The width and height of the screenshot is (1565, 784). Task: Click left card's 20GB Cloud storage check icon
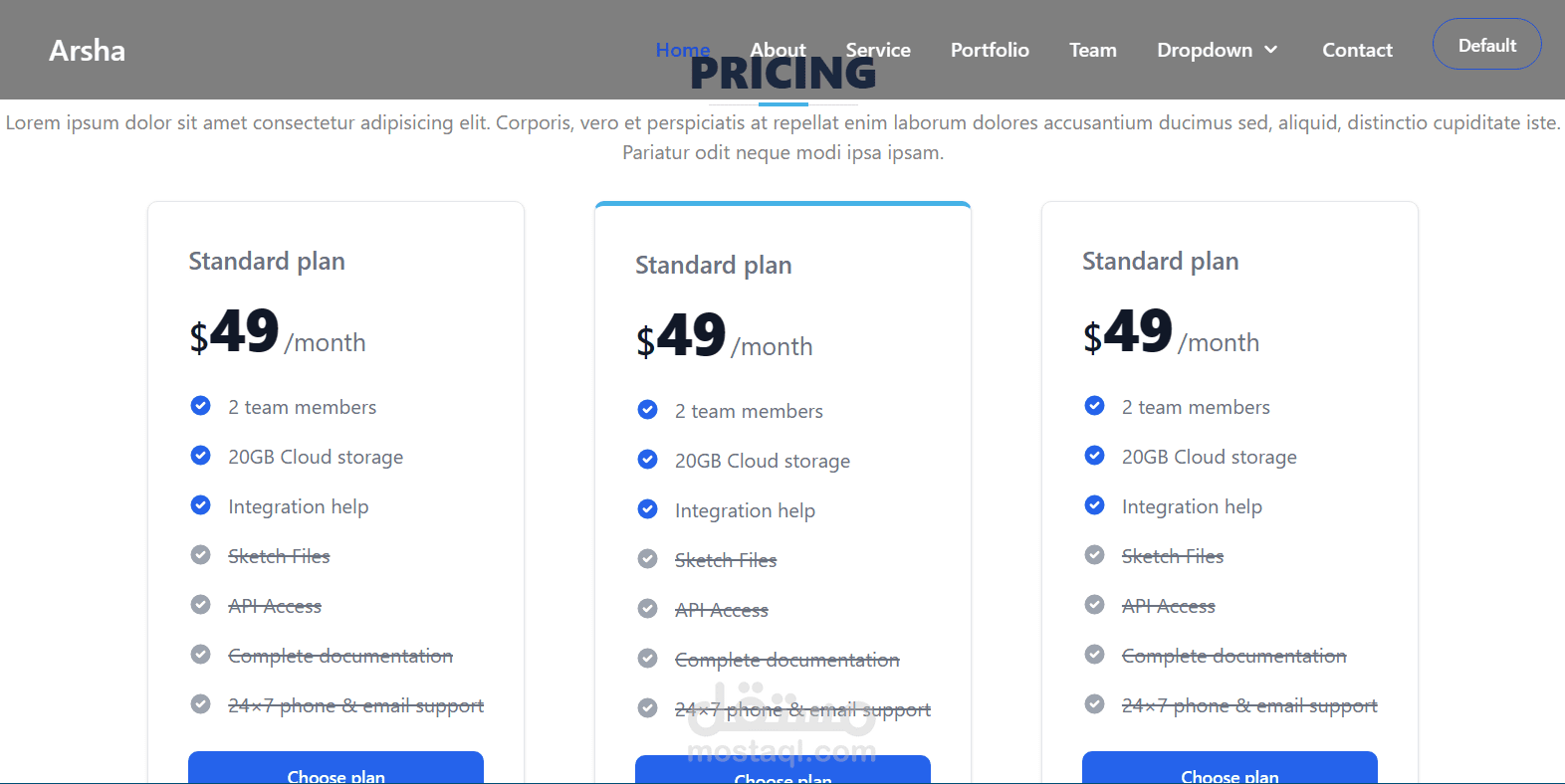(x=201, y=456)
